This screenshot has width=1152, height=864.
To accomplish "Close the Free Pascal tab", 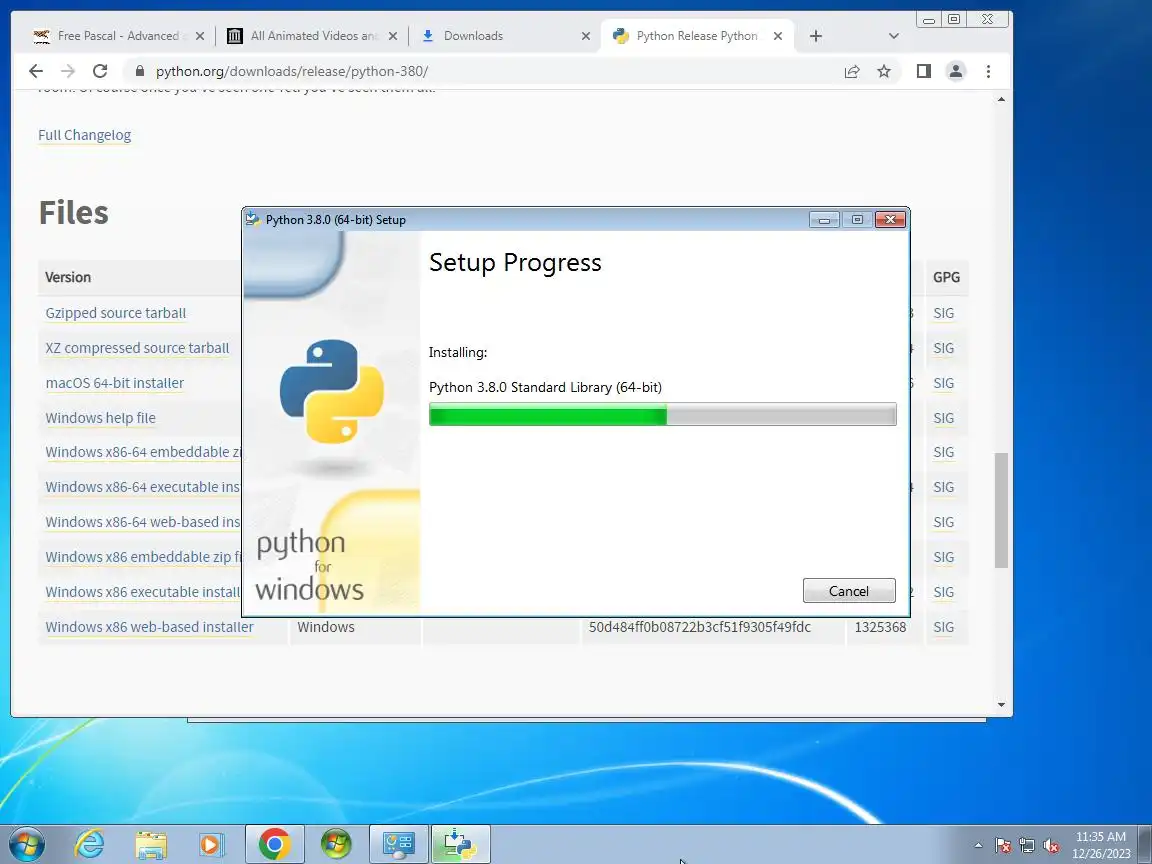I will tap(200, 36).
